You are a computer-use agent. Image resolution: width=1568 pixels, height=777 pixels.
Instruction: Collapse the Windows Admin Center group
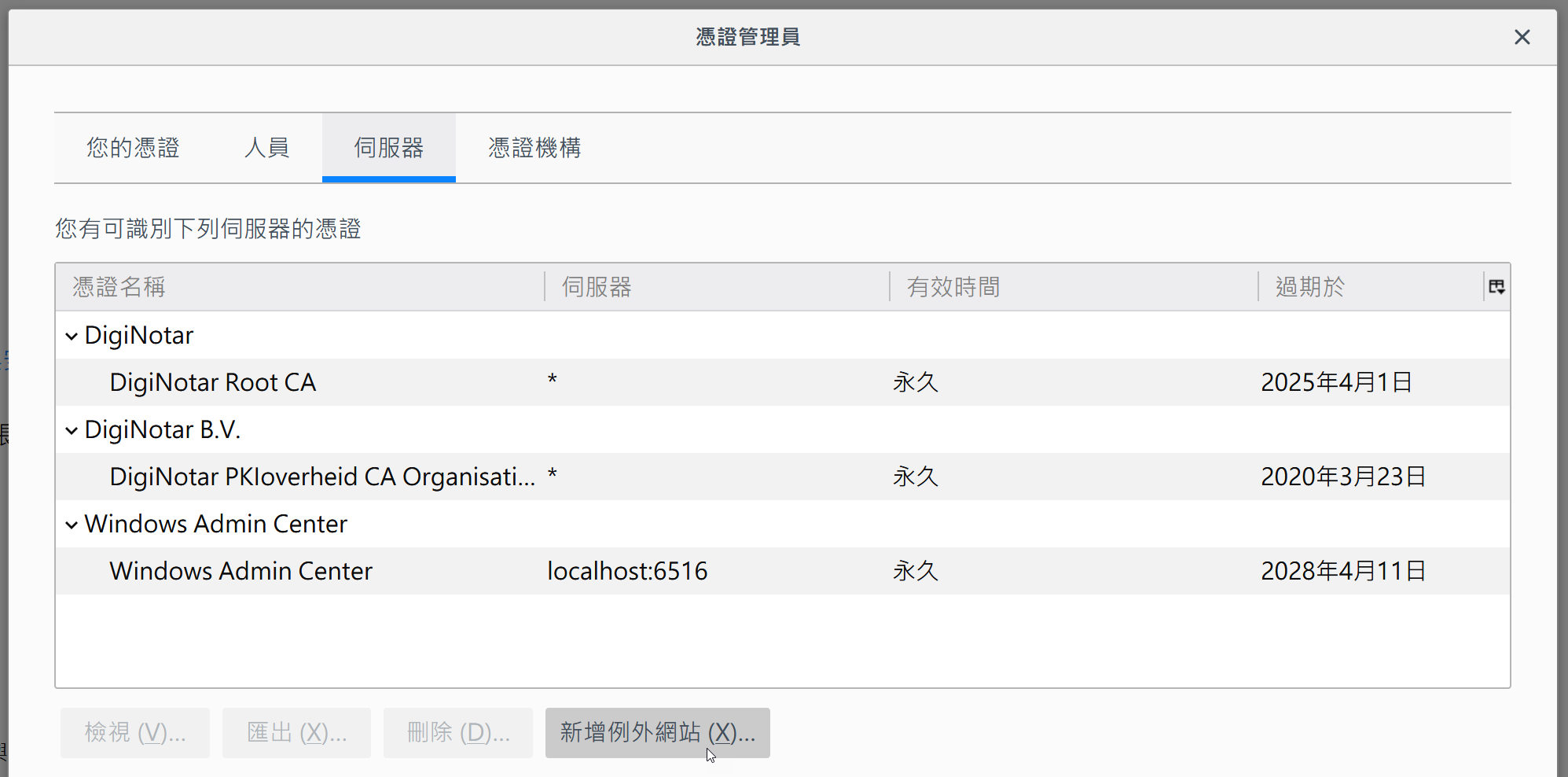(x=72, y=525)
